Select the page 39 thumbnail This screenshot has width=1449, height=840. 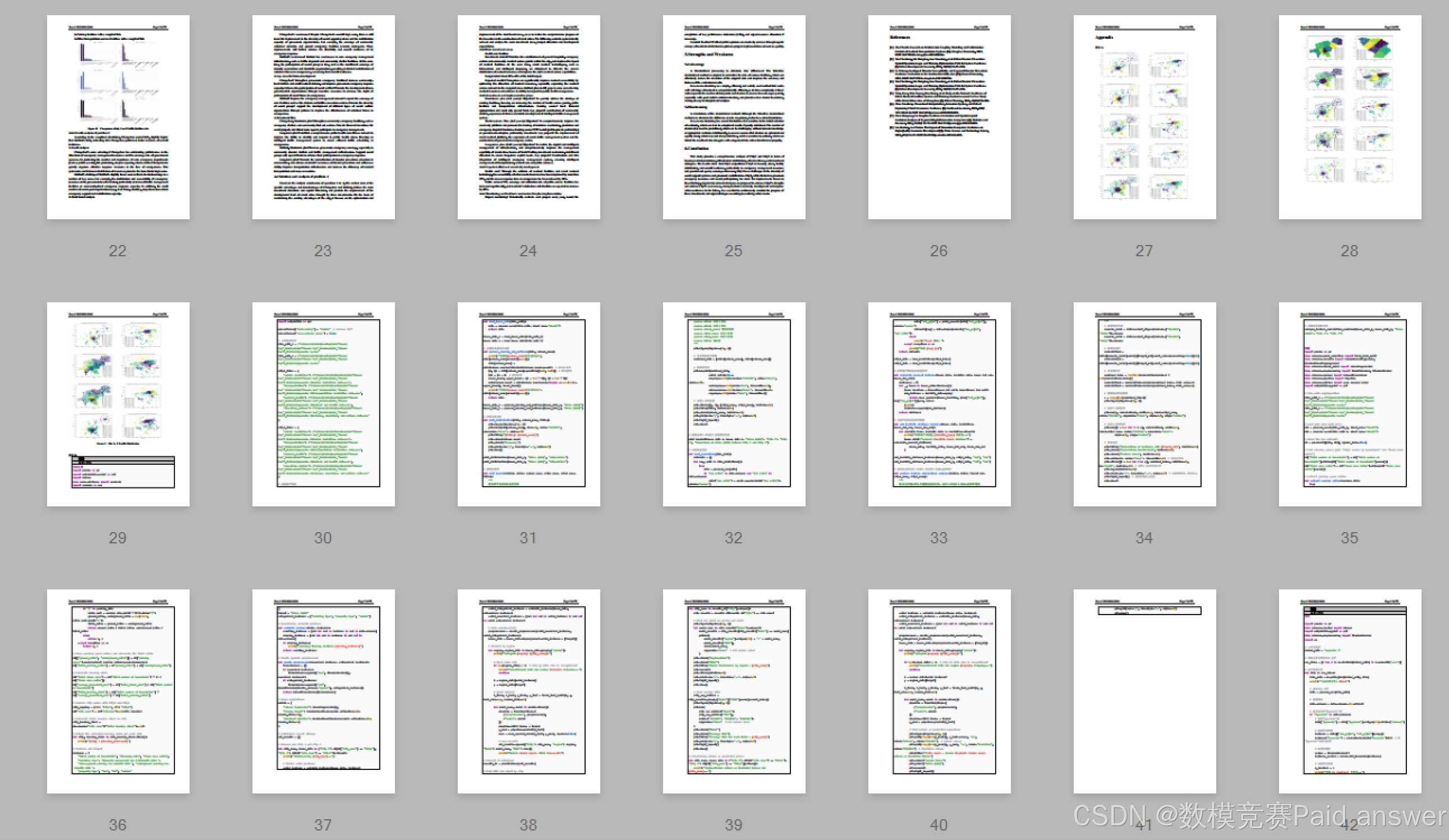tap(734, 690)
